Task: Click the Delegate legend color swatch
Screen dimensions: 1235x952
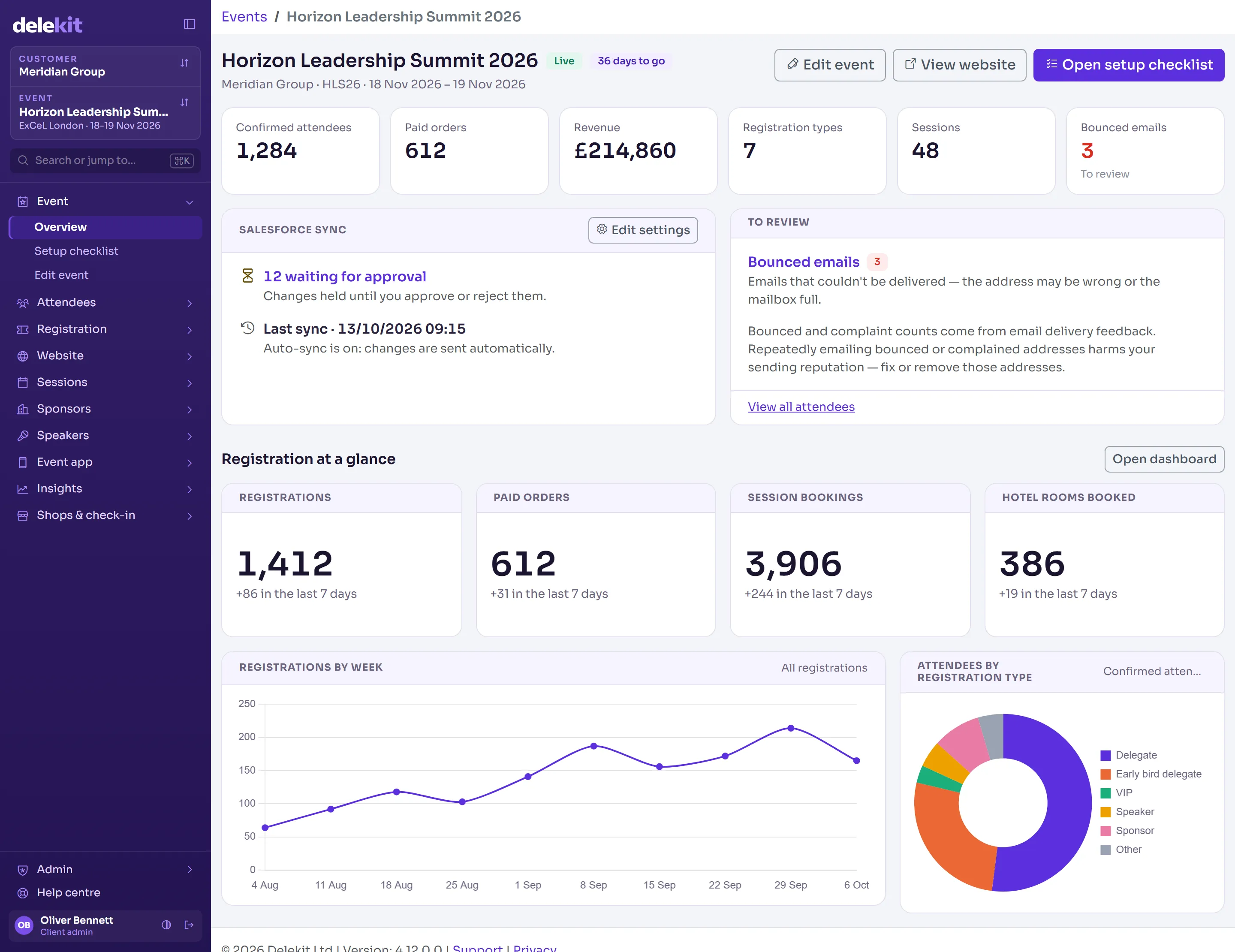Action: pyautogui.click(x=1105, y=756)
